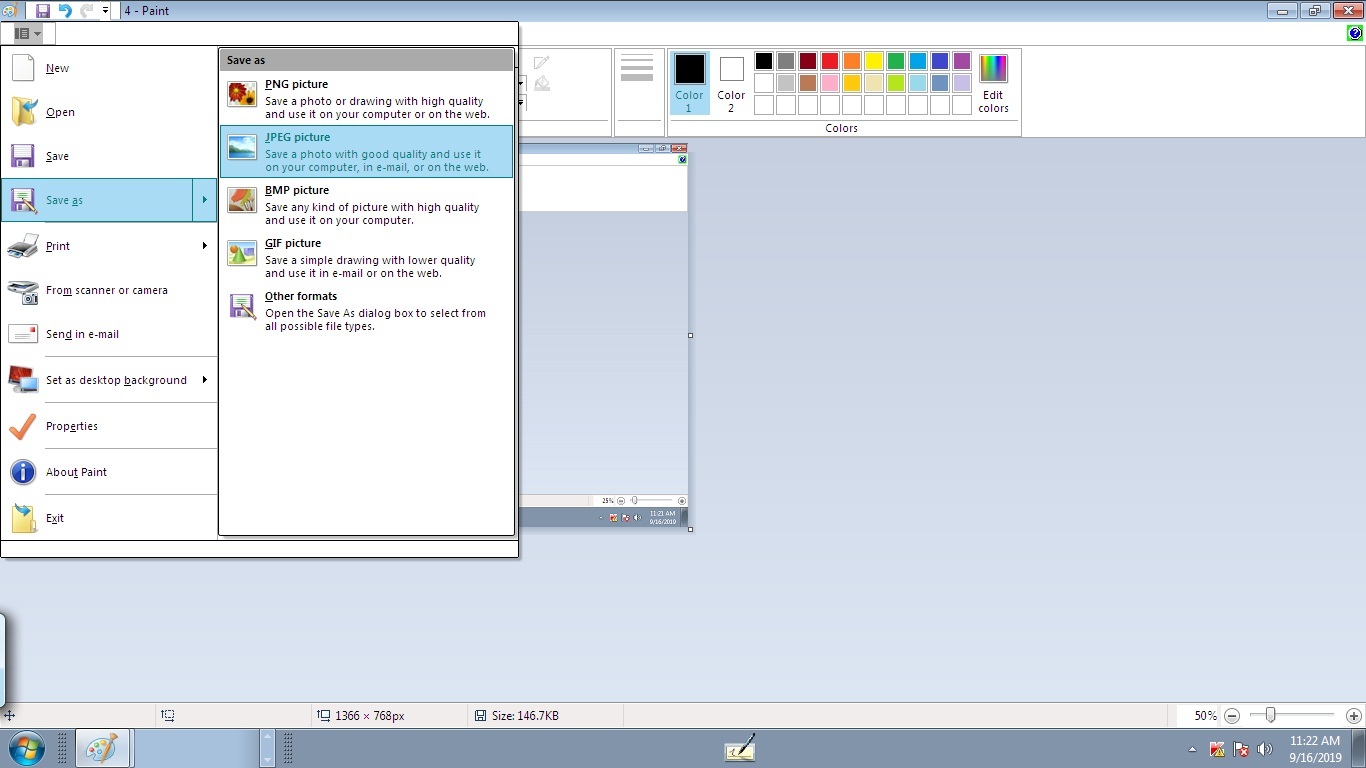Click the zoom out minus button
This screenshot has width=1366, height=768.
[x=1232, y=716]
